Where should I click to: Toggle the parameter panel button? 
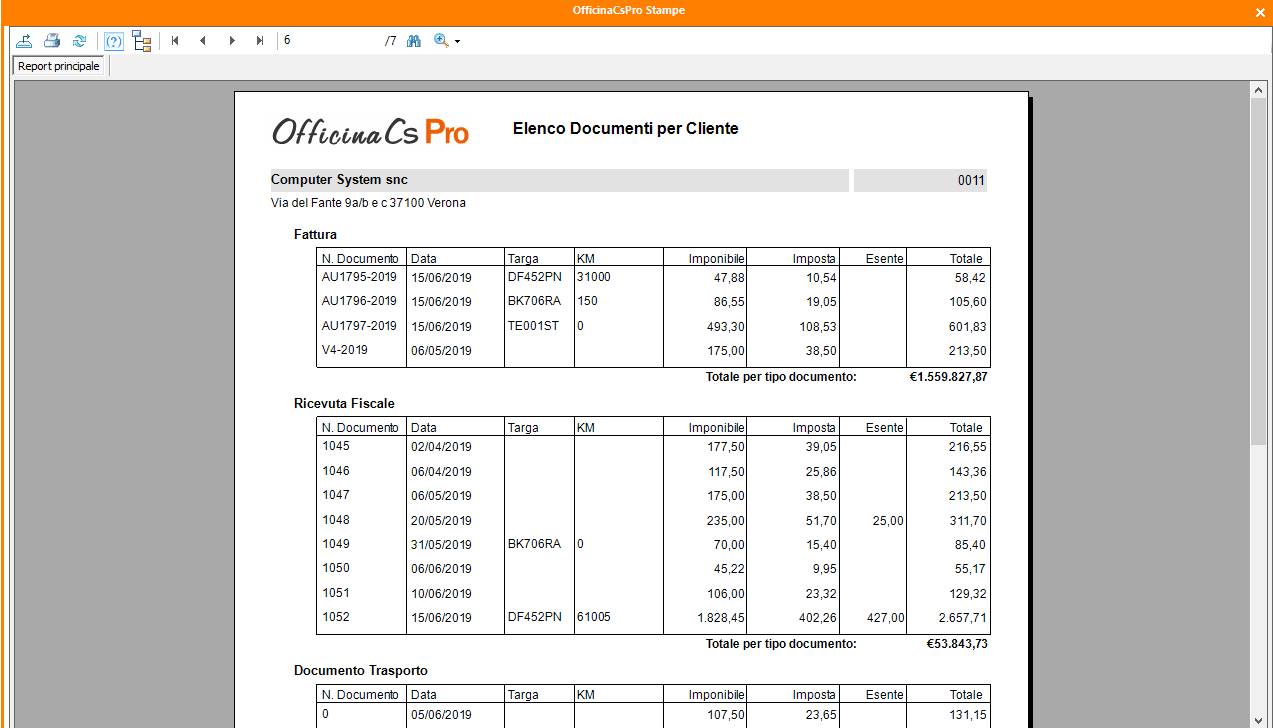coord(114,41)
